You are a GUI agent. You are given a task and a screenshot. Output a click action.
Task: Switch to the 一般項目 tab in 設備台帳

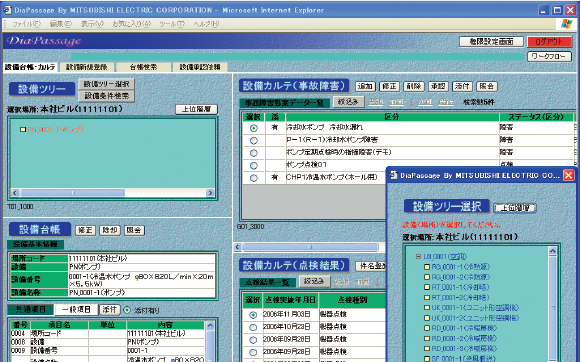76,310
